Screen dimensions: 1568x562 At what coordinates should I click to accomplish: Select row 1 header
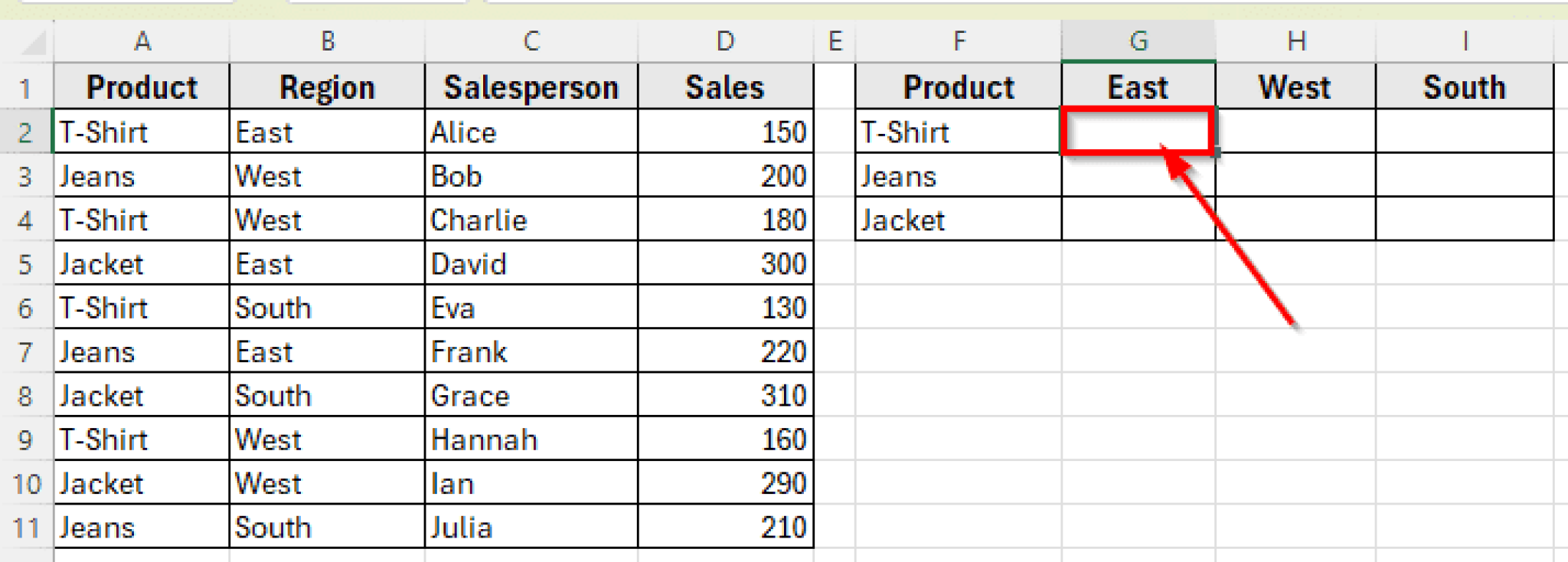click(x=26, y=87)
